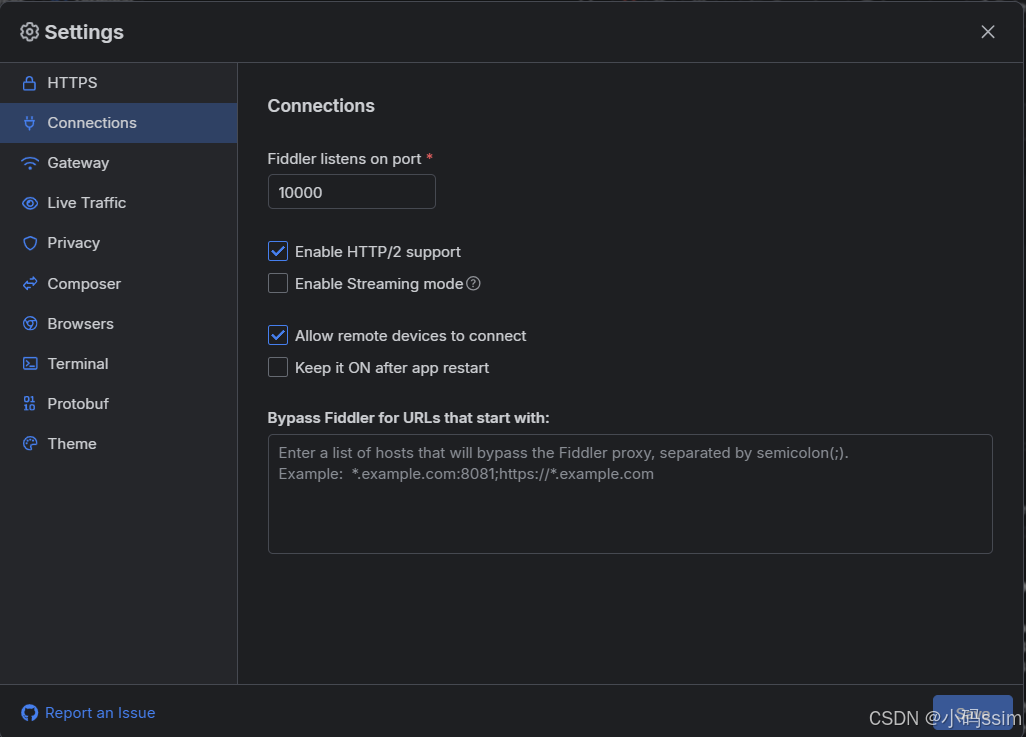Click the binary digits icon for Protobuf
This screenshot has height=737, width=1026.
pyautogui.click(x=29, y=403)
